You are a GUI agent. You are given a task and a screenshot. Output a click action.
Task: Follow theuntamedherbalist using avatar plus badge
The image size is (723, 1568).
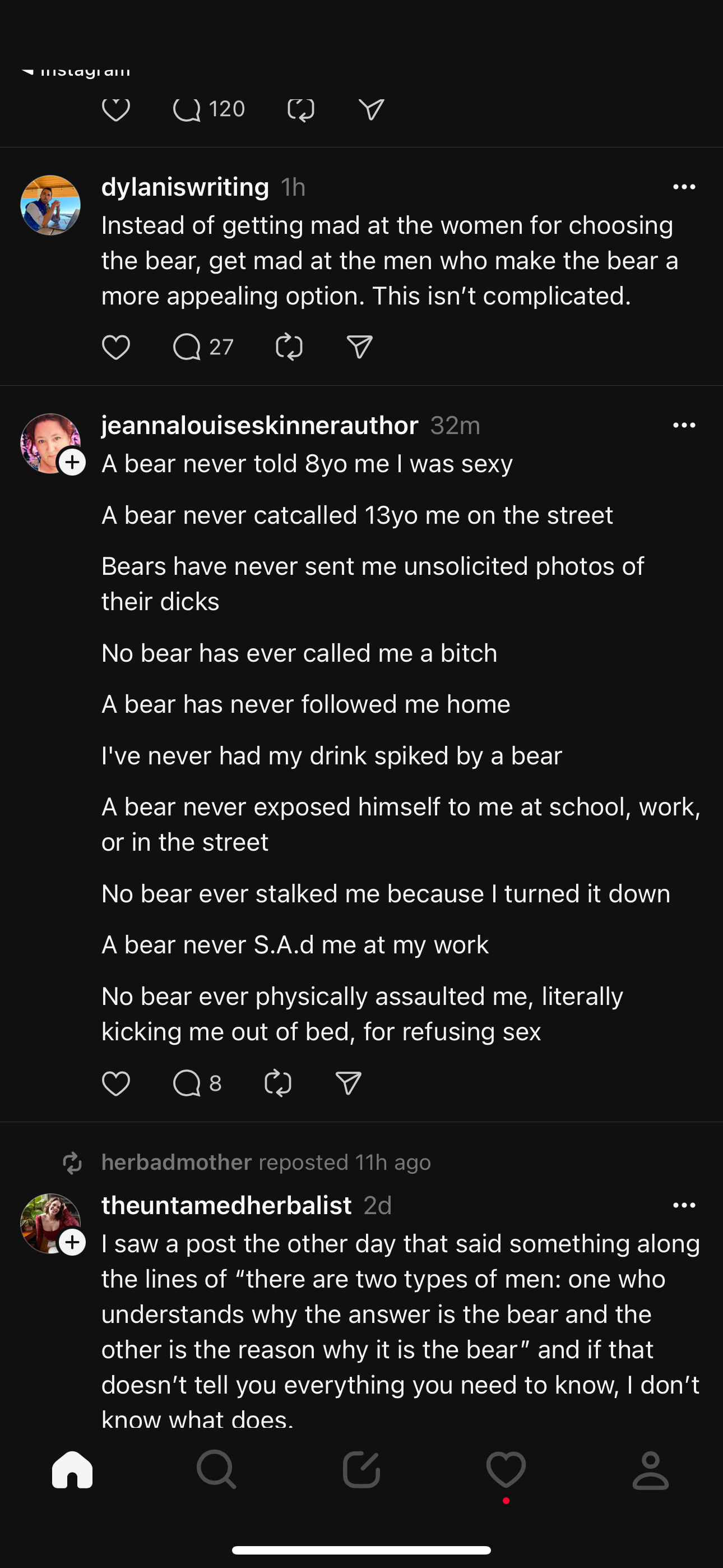72,1242
